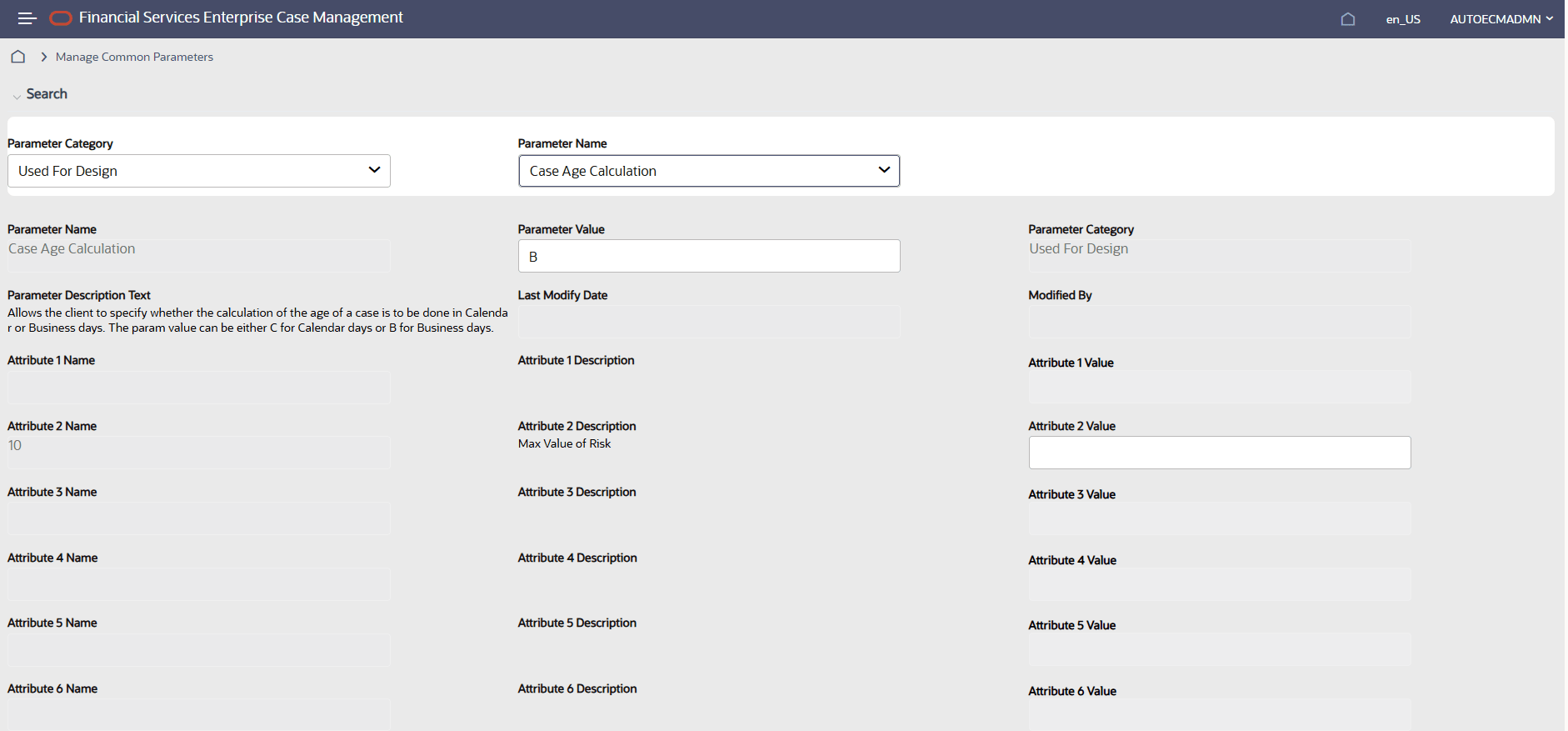Screen dimensions: 1568x731
Task: Click the Attribute 2 Name field showing 10
Action: (x=199, y=453)
